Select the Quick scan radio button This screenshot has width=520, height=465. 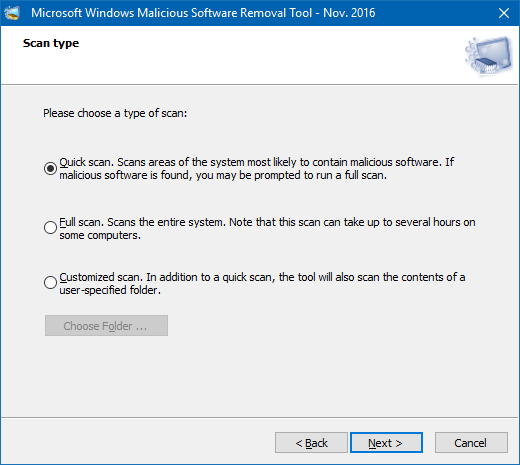click(x=50, y=168)
